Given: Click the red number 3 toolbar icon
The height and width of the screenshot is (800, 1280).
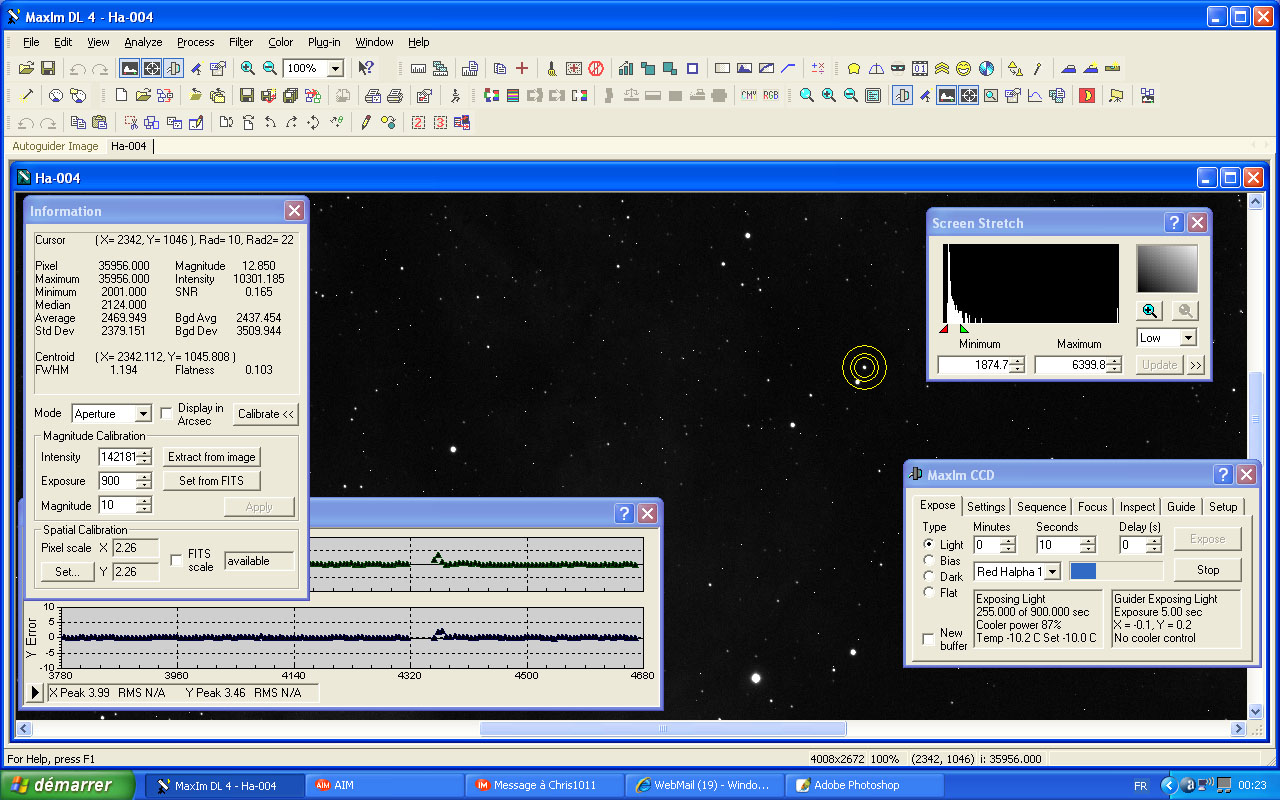Looking at the screenshot, I should (440, 122).
